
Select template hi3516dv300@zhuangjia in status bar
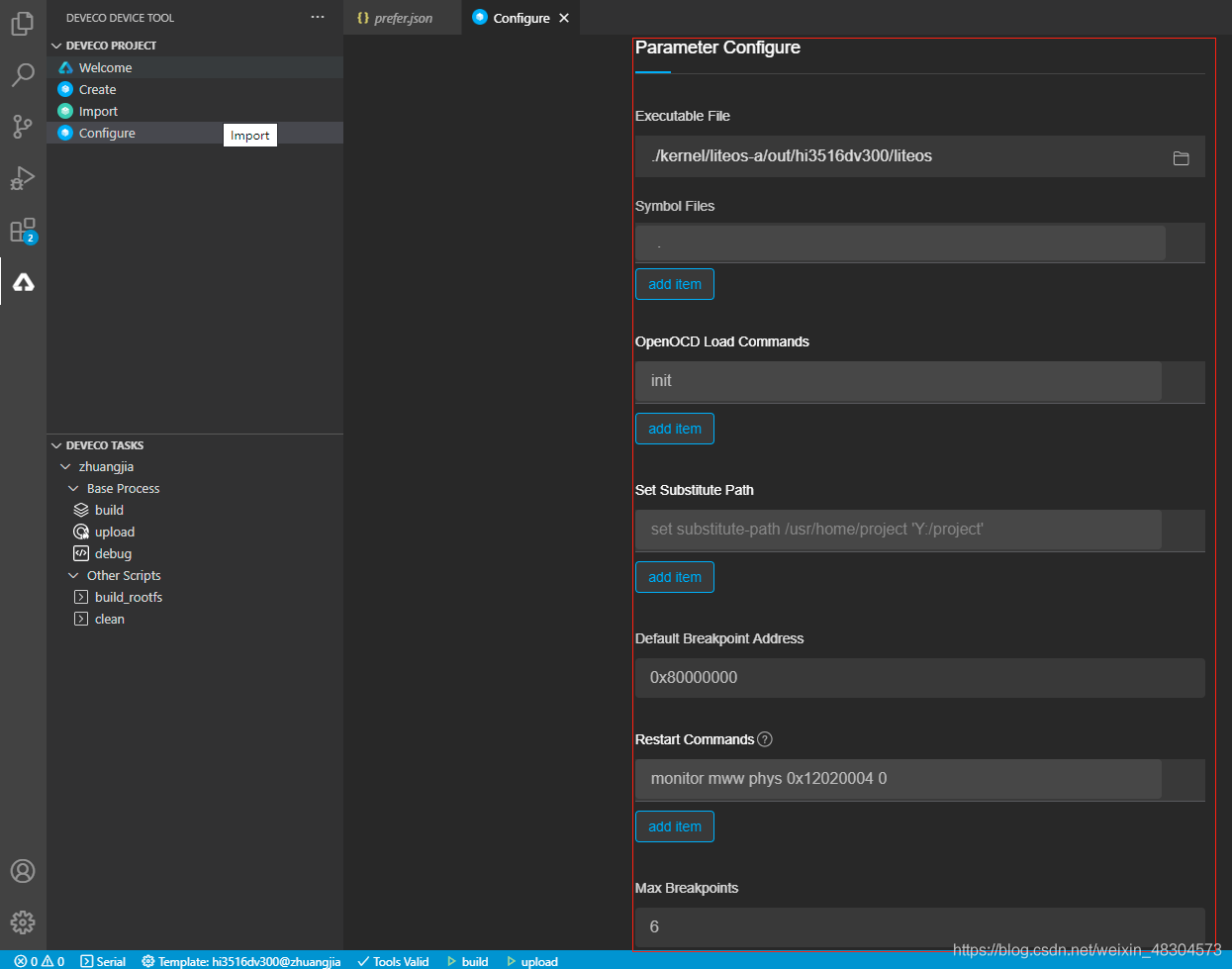240,961
